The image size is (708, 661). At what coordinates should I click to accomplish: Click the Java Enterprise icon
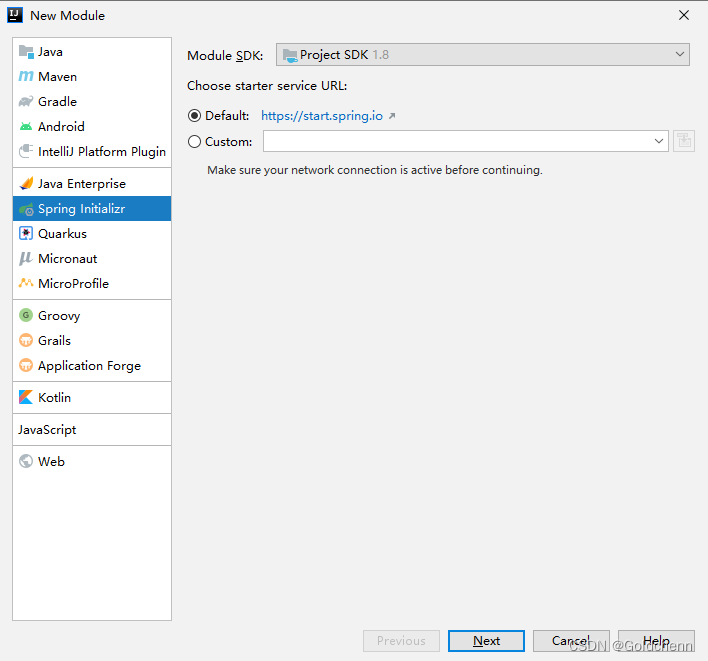click(26, 183)
